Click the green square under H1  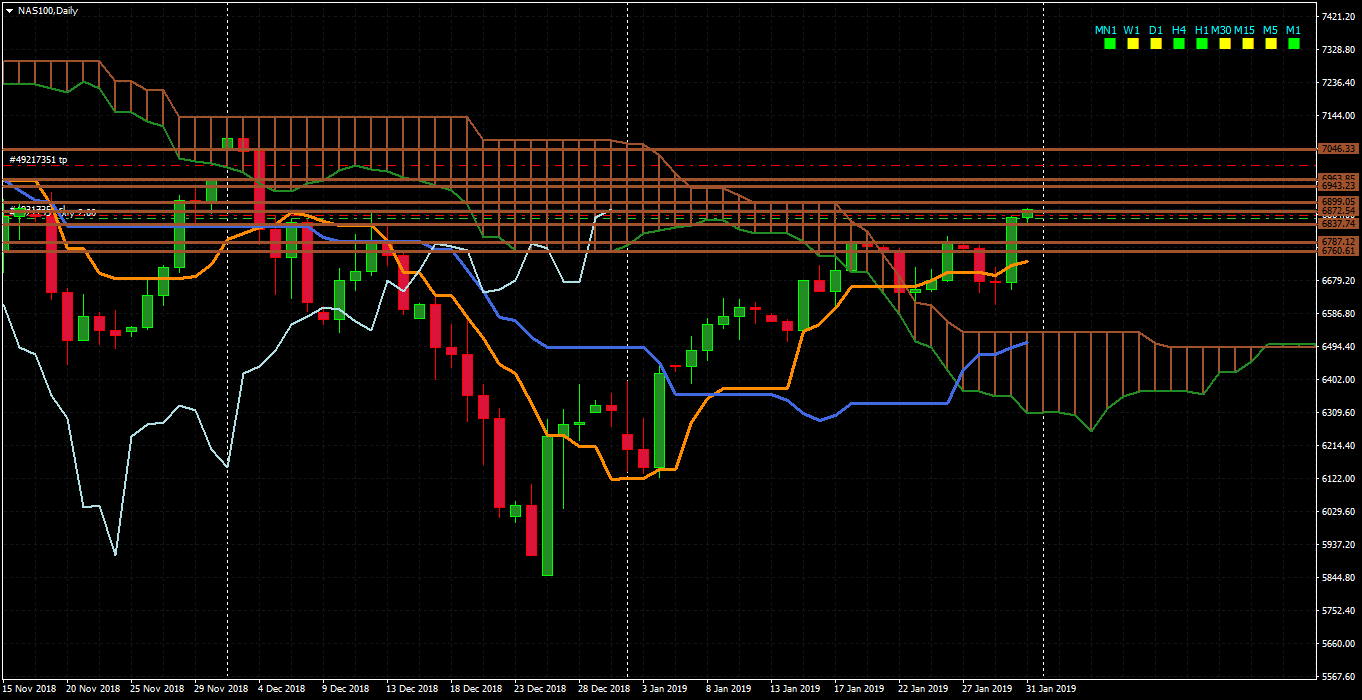click(x=1202, y=44)
